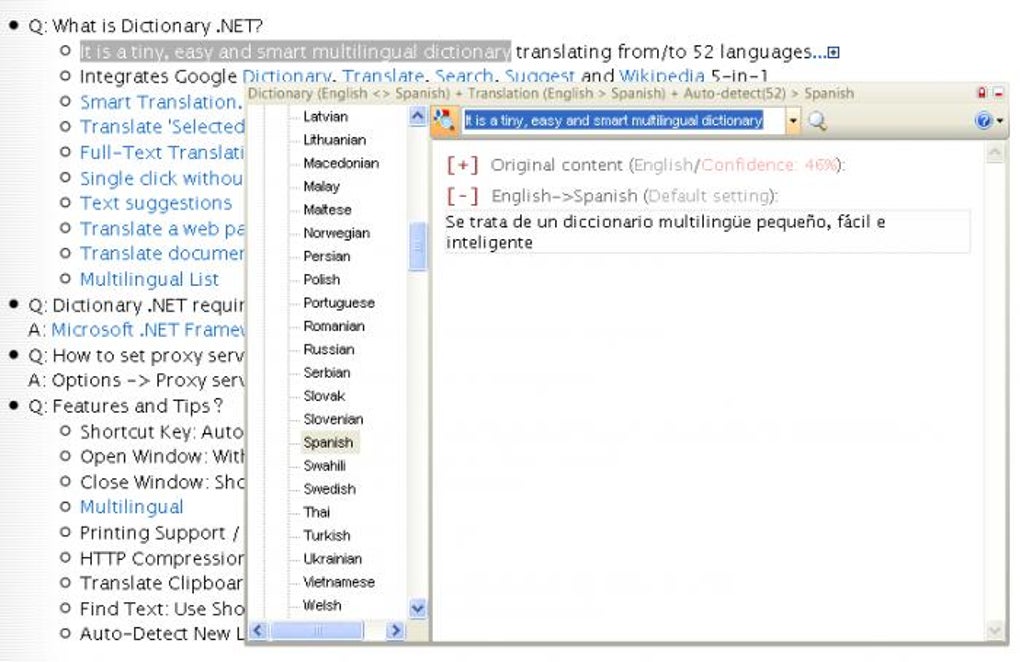This screenshot has height=662, width=1020.
Task: Click the expand icon after 52 languages
Action: click(x=833, y=53)
